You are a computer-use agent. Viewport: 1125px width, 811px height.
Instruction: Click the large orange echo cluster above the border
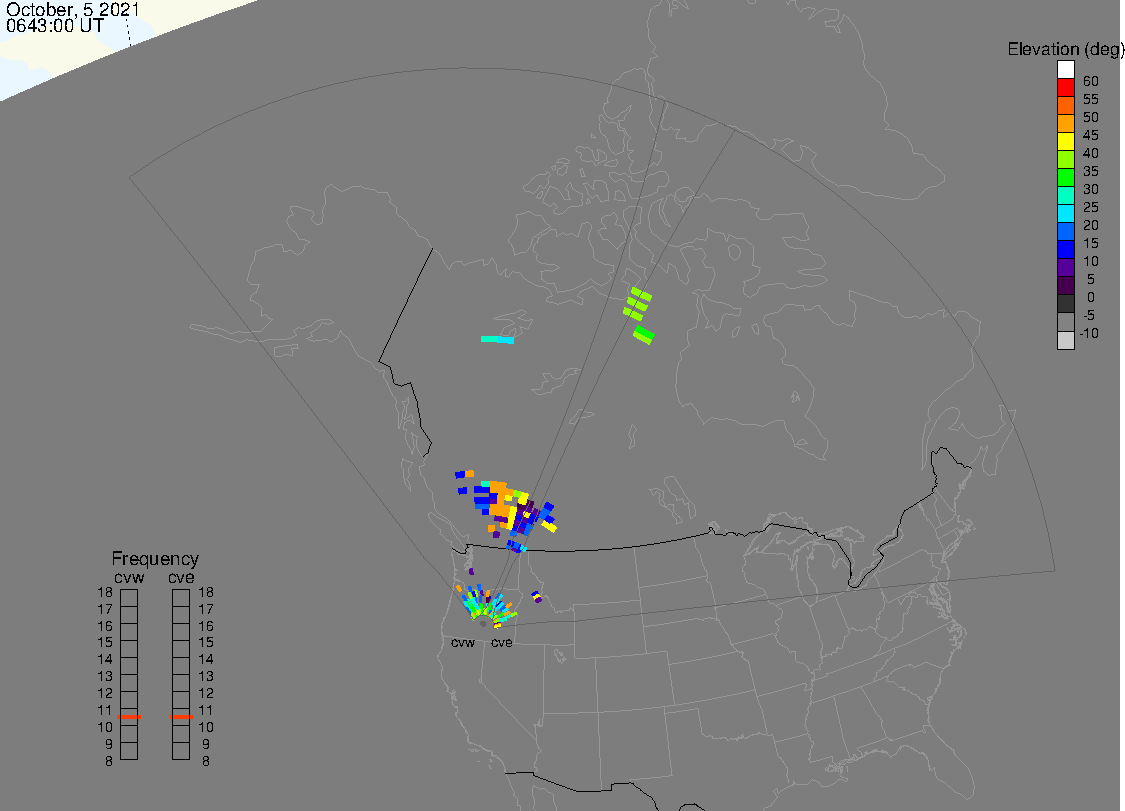[500, 500]
